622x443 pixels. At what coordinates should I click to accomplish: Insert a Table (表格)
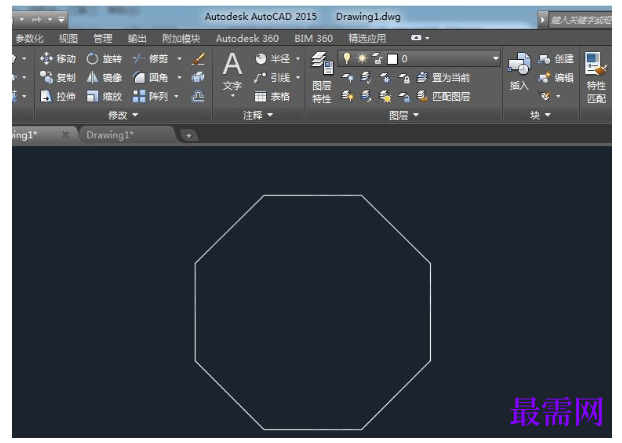(x=272, y=96)
